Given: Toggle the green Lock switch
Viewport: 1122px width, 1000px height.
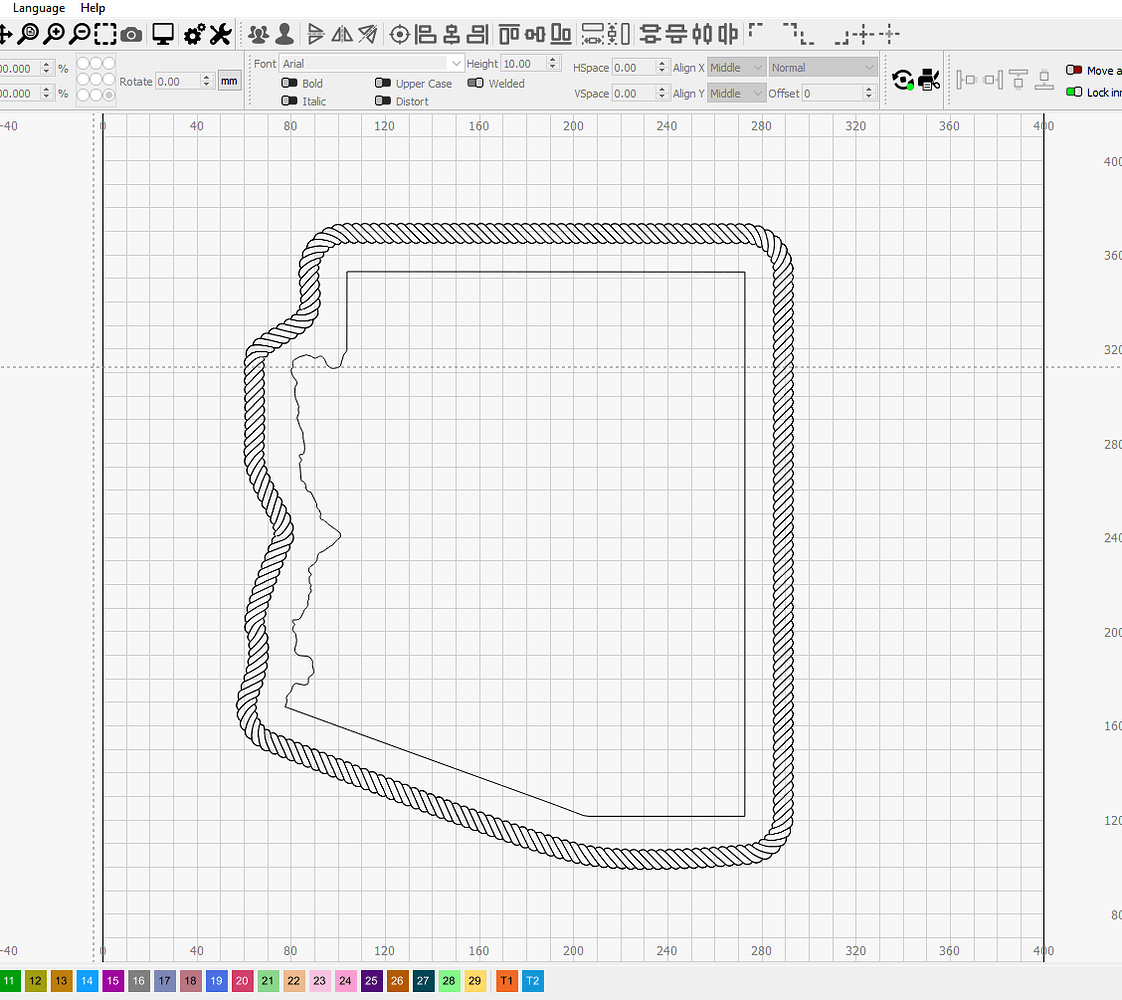Looking at the screenshot, I should click(1073, 92).
